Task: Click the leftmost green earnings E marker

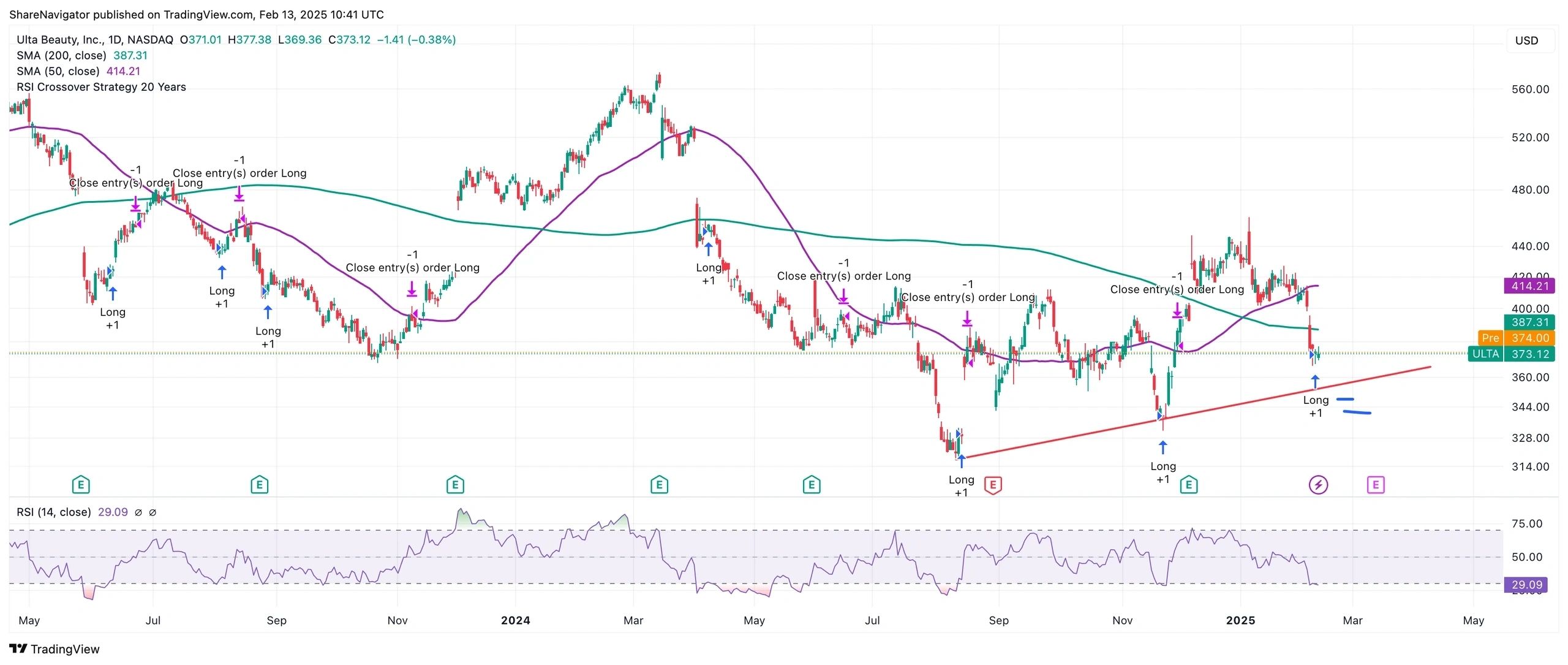Action: [81, 485]
